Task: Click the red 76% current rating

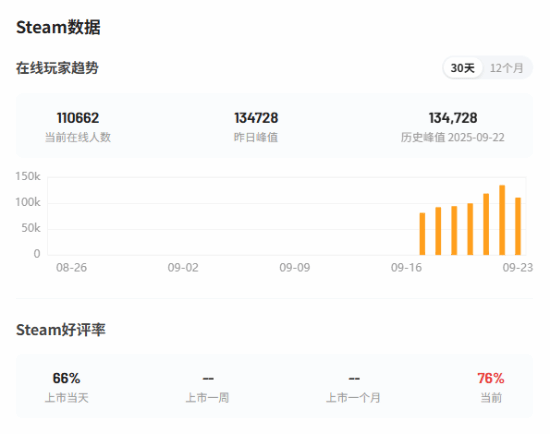Action: (x=491, y=378)
